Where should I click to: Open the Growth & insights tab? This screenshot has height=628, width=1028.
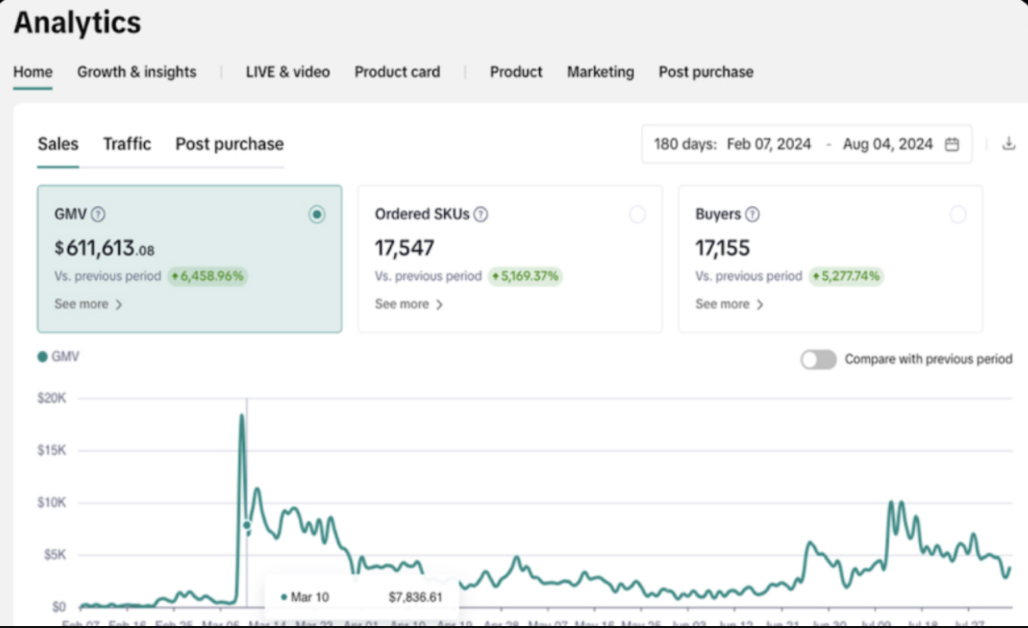[x=137, y=72]
